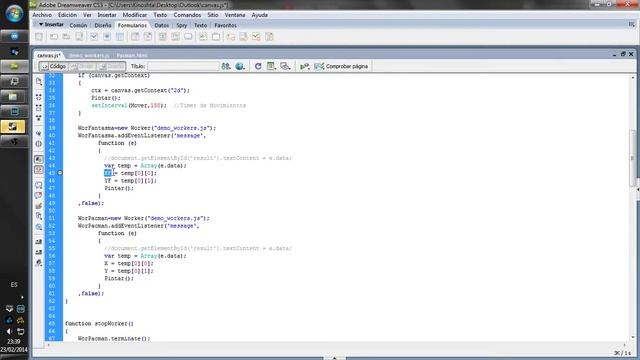Insert a form Button element

click(188, 37)
